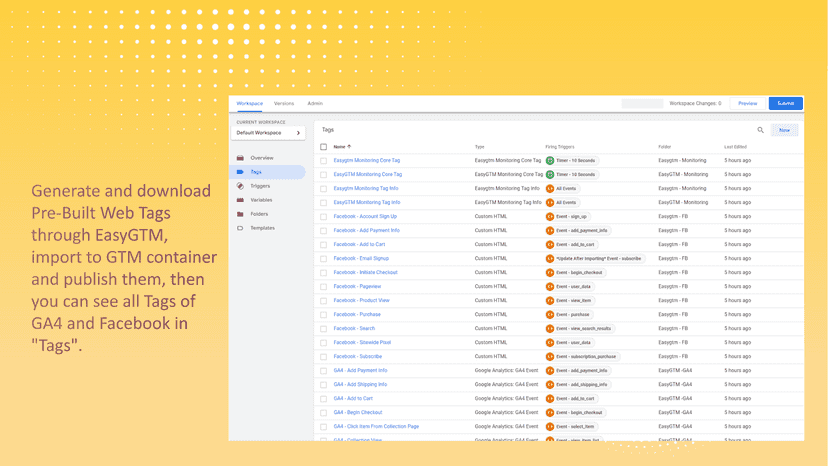Check the Facebook - Account Sign Up row
This screenshot has width=828, height=466.
point(324,217)
